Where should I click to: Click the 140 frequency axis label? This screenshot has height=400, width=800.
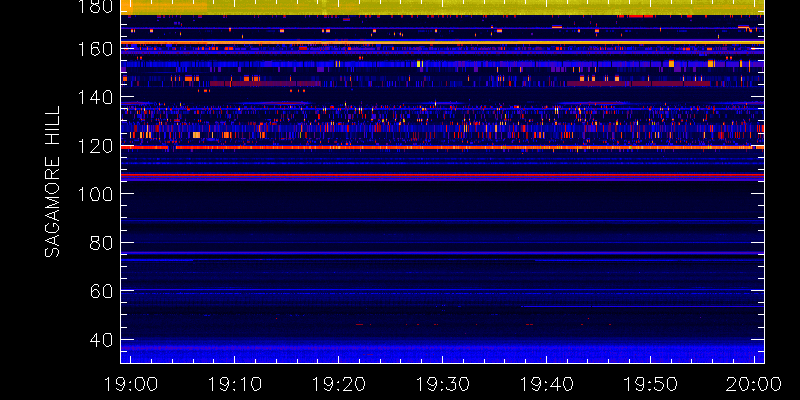[x=97, y=97]
